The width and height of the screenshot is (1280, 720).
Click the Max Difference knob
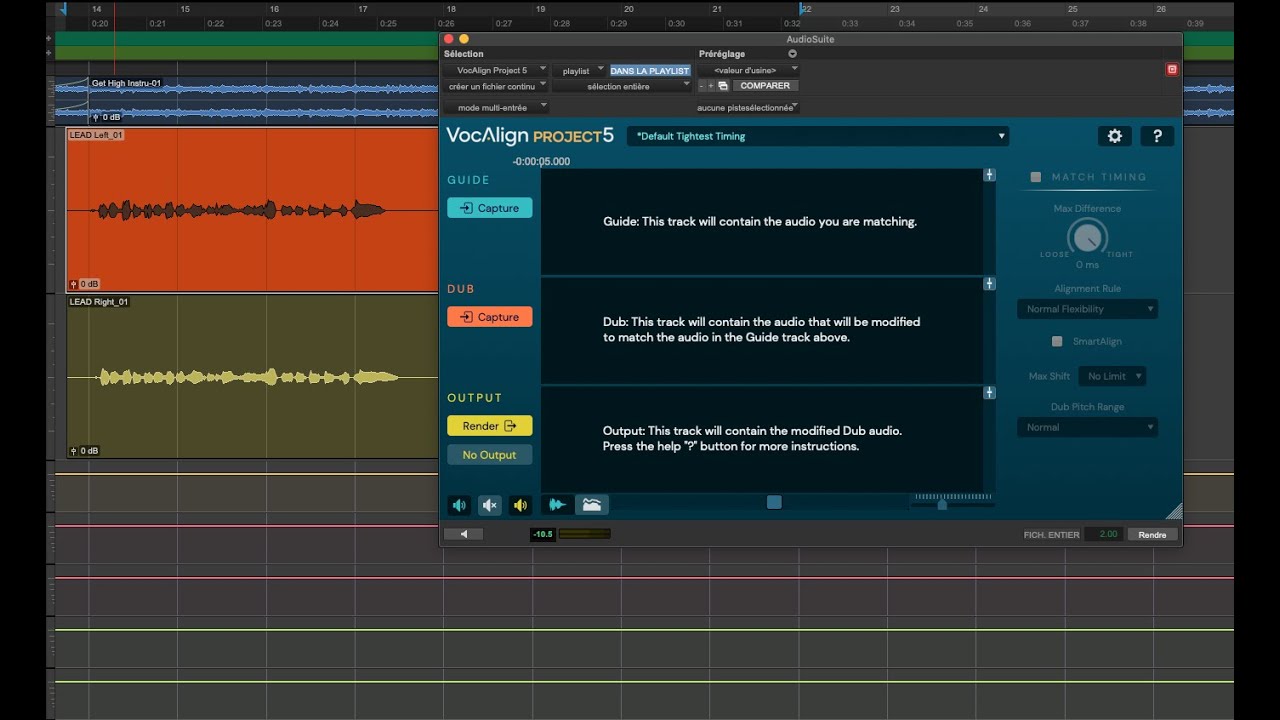[x=1087, y=237]
